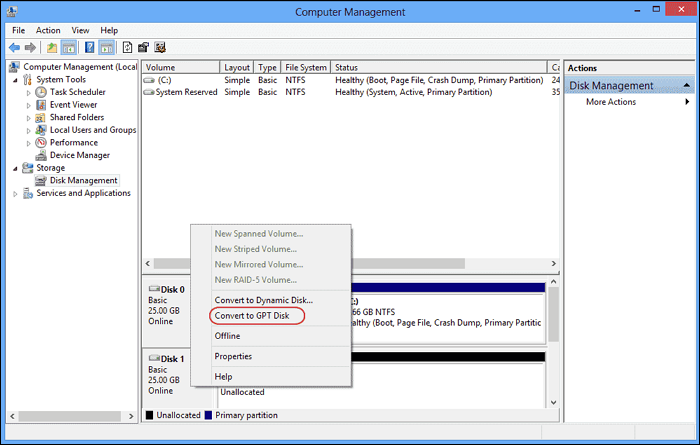Click the Performance icon in the tree

pos(41,143)
